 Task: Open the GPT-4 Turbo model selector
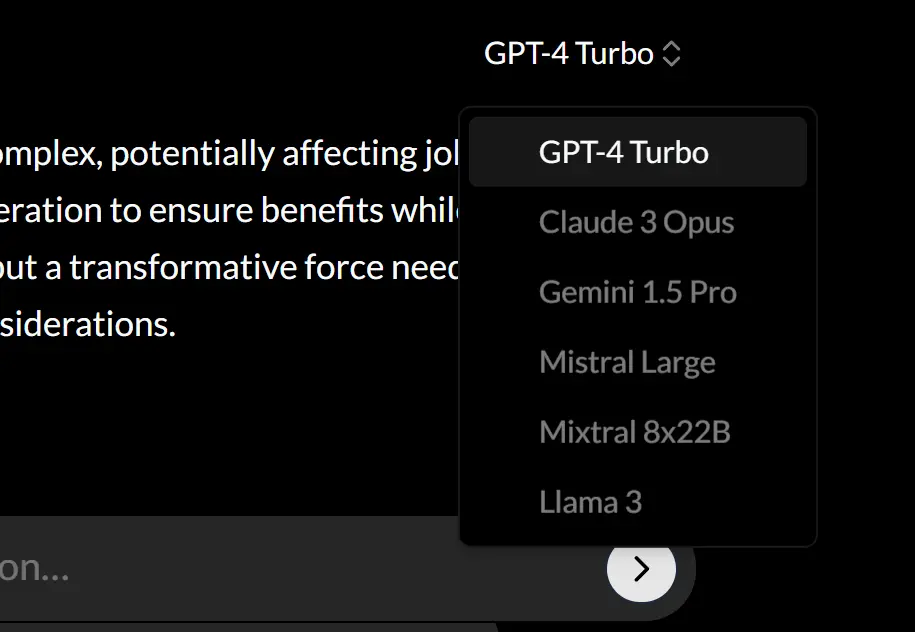click(x=569, y=53)
